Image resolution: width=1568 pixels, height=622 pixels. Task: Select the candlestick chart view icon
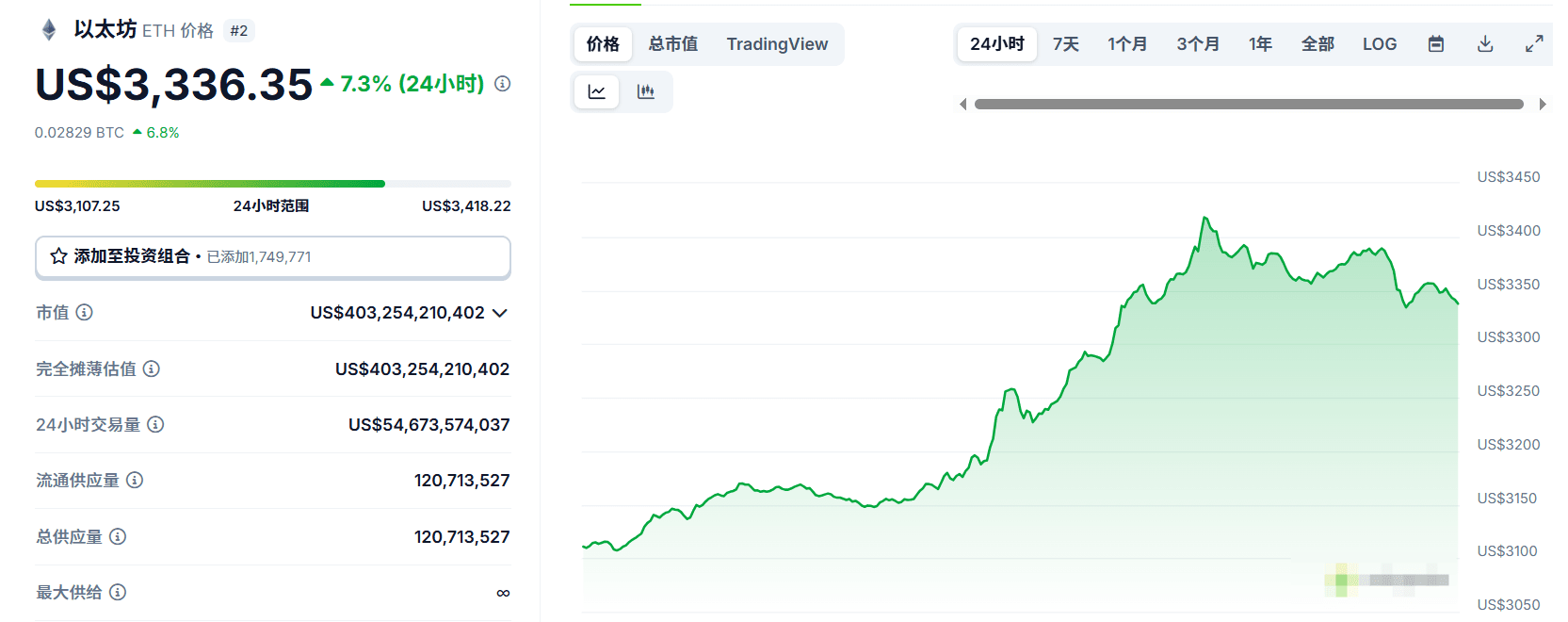tap(646, 91)
